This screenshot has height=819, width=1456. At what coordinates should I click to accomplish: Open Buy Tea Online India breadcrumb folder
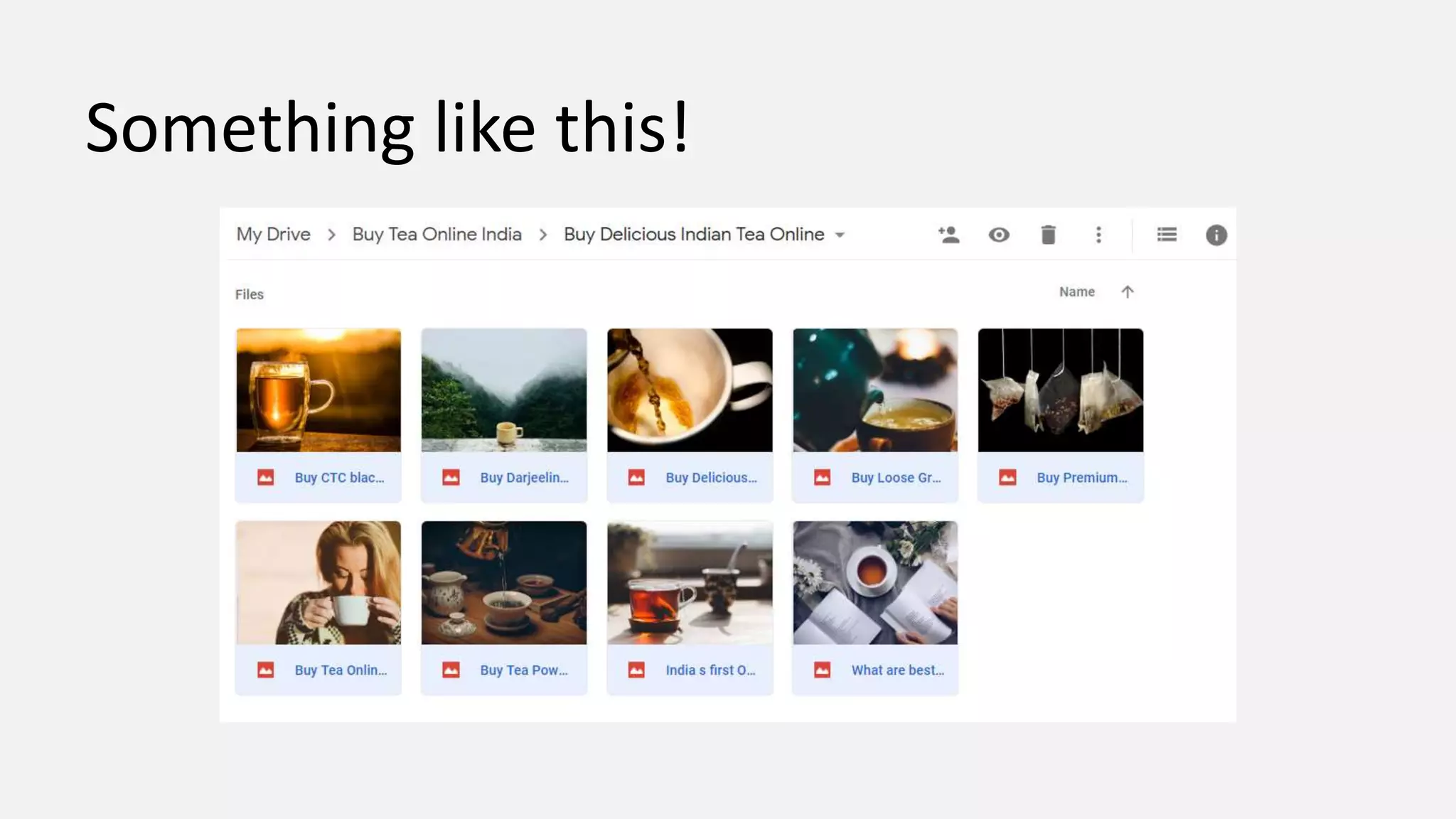[437, 234]
